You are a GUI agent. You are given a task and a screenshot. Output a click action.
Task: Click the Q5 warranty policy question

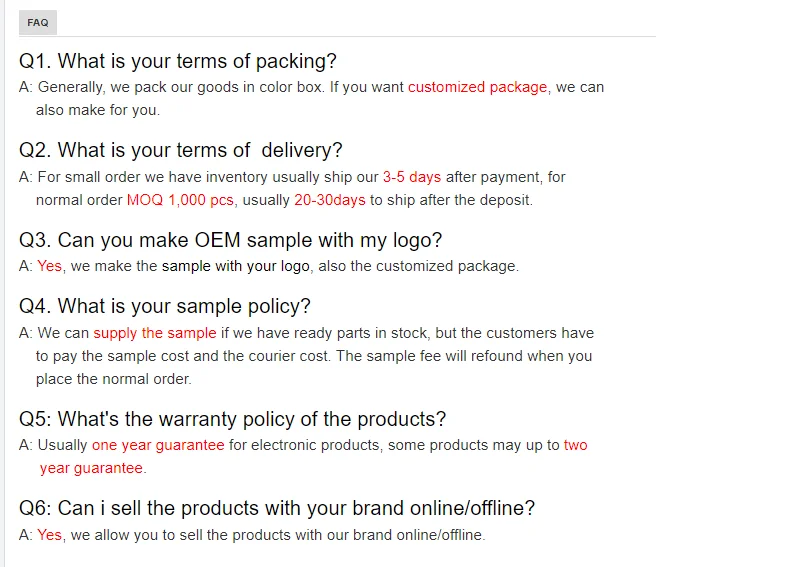coord(233,419)
